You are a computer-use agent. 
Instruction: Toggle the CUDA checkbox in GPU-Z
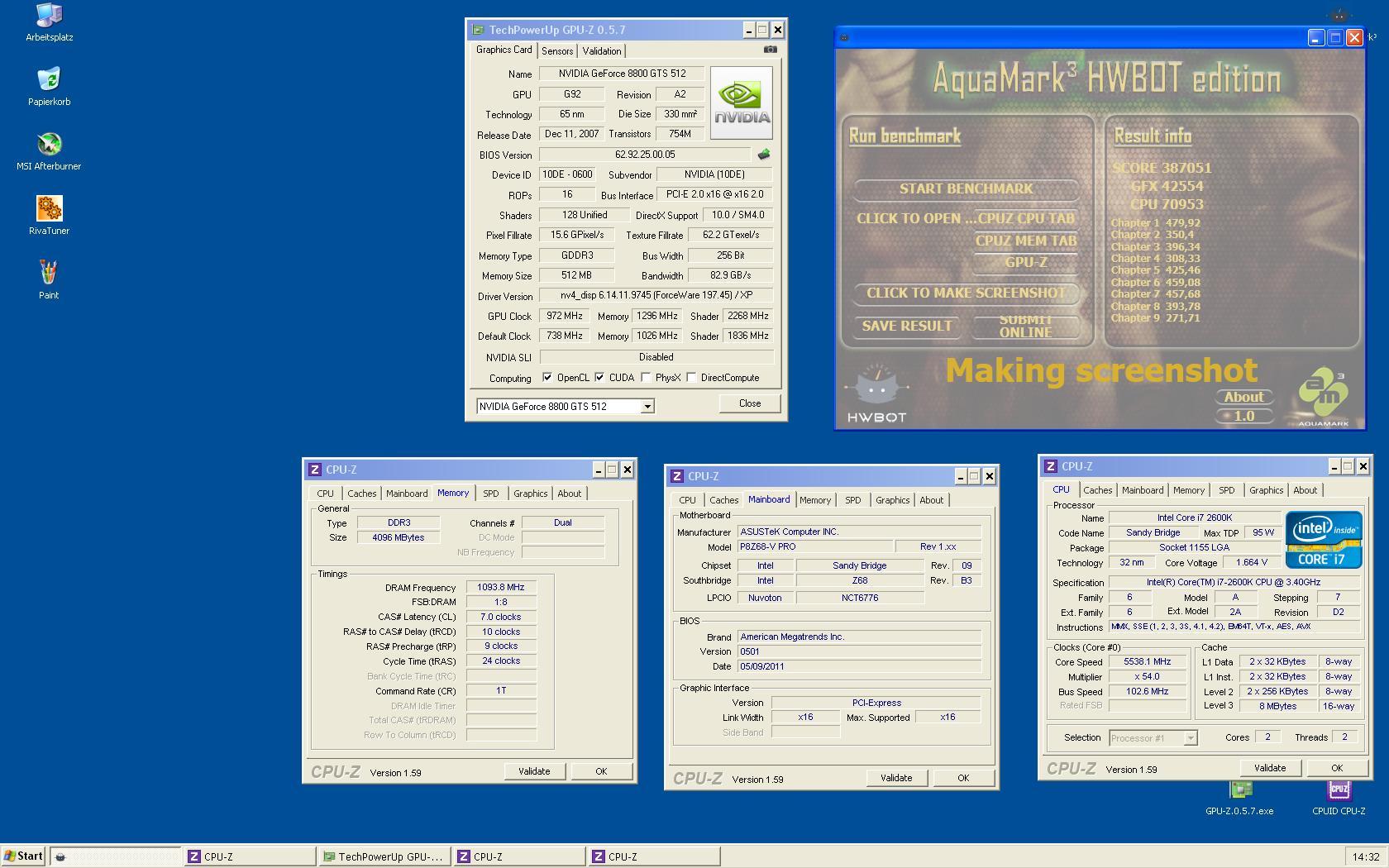tap(599, 378)
